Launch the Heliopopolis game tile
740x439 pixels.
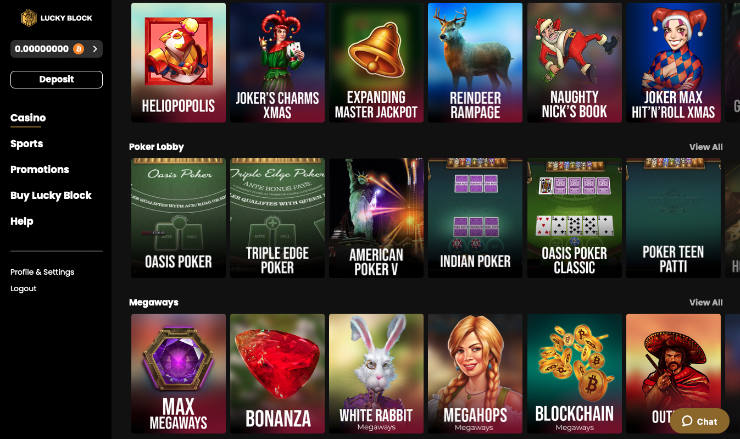tap(178, 63)
